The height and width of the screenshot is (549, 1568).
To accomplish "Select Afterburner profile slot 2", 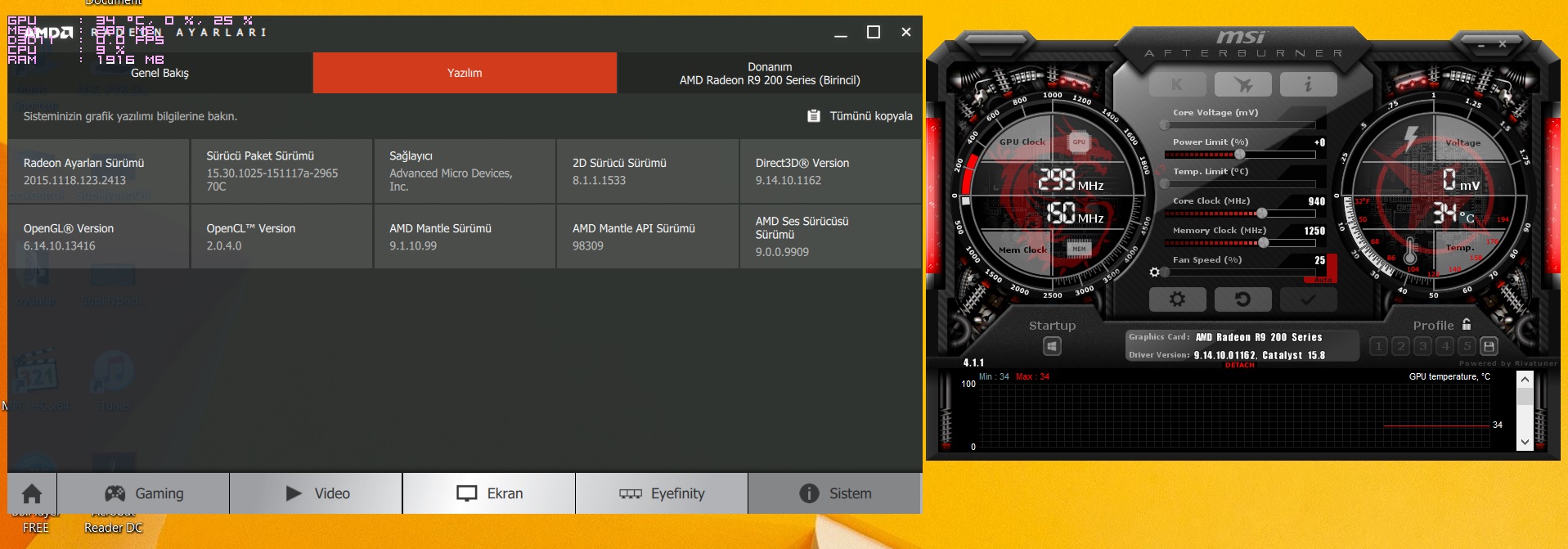I will click(1401, 347).
